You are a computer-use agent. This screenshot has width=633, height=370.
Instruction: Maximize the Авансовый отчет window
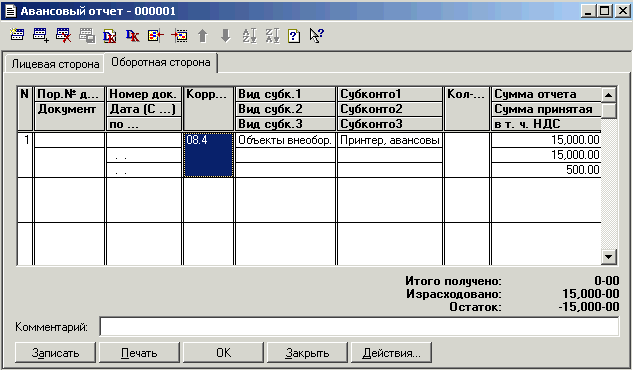pos(605,11)
